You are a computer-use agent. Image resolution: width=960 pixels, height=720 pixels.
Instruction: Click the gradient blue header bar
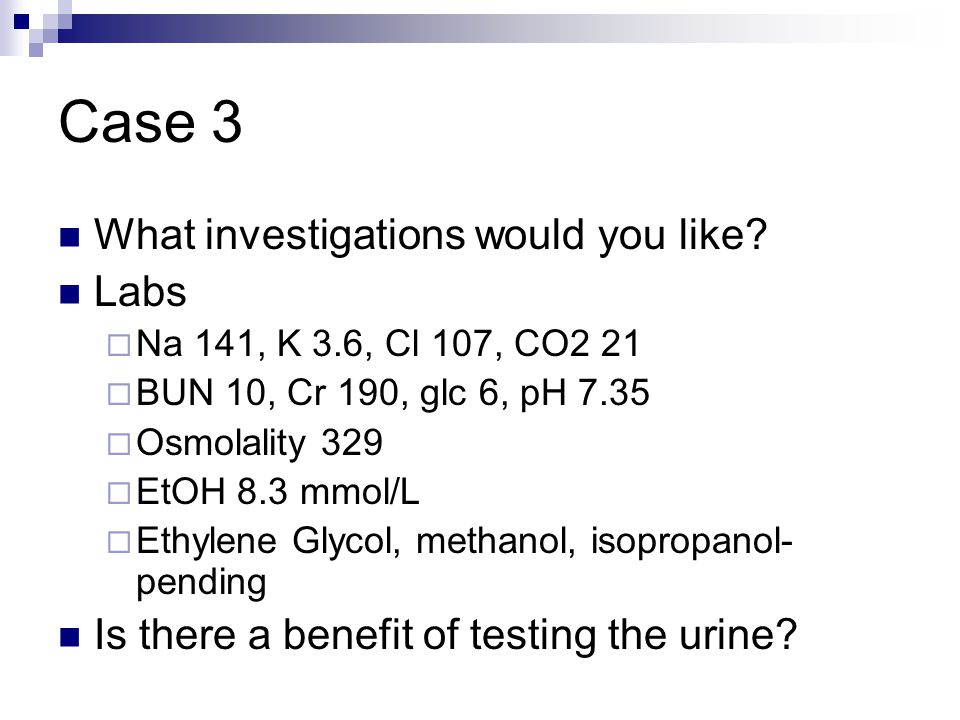(490, 28)
